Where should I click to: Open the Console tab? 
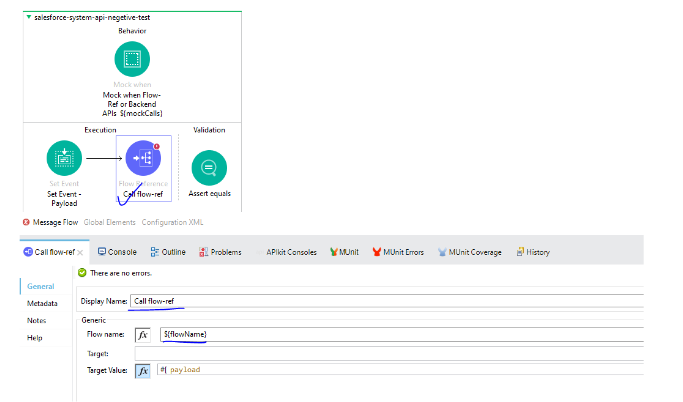117,252
